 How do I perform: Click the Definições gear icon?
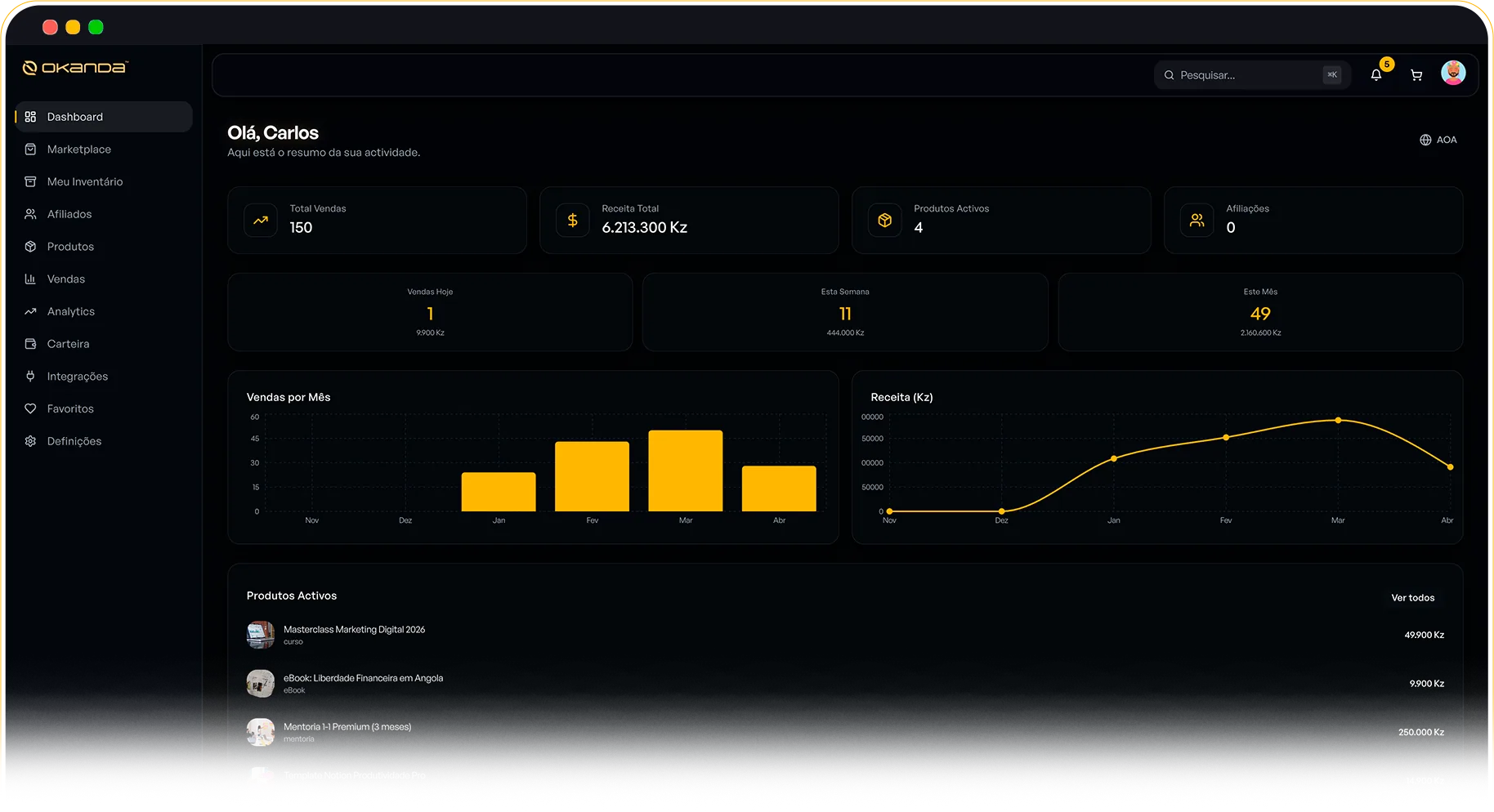pos(30,441)
